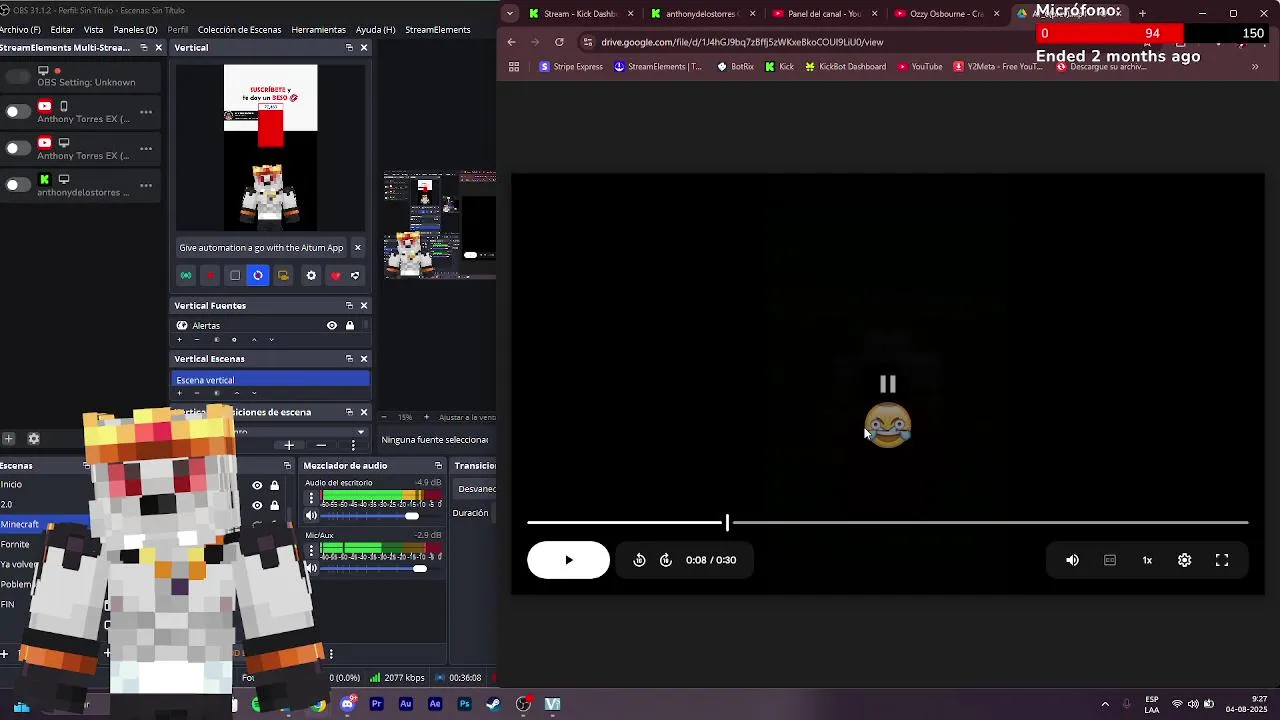Start vertical recording with red dot icon

coord(210,275)
